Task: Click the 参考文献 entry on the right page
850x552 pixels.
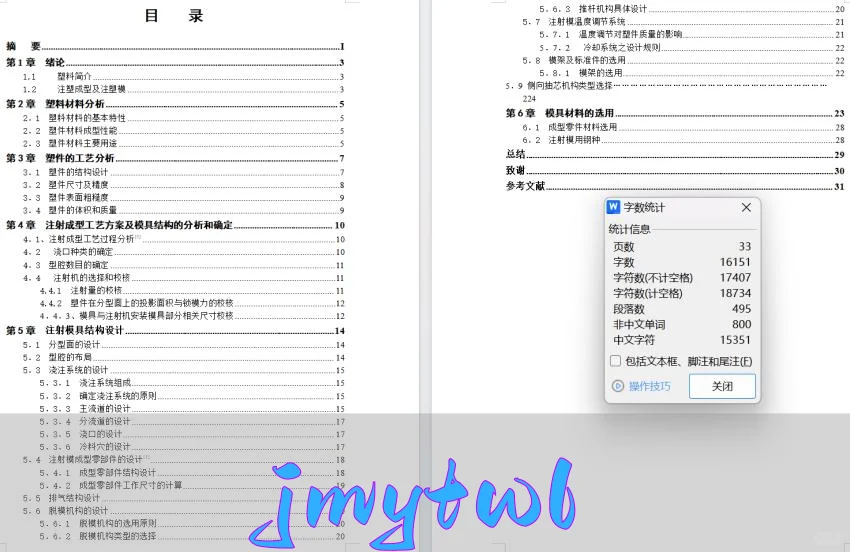Action: point(675,186)
